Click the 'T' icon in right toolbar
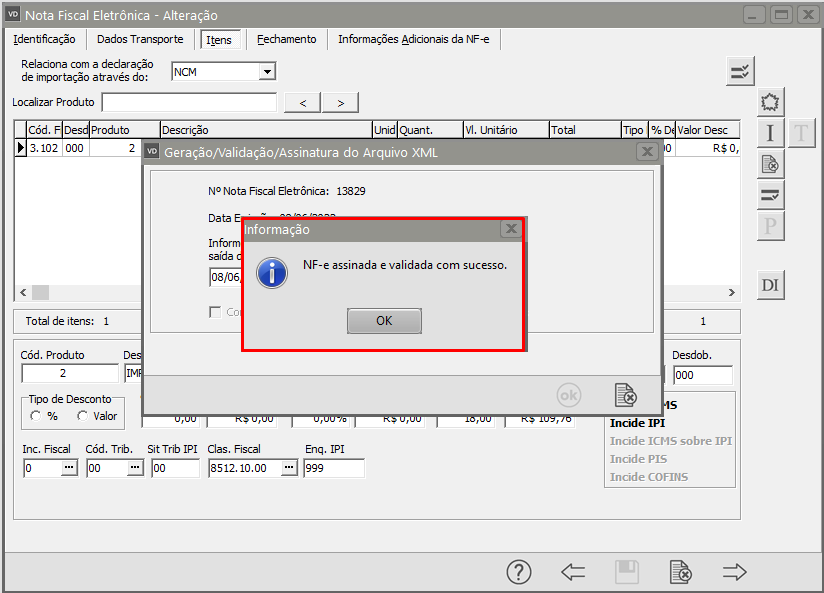824x593 pixels. [801, 133]
